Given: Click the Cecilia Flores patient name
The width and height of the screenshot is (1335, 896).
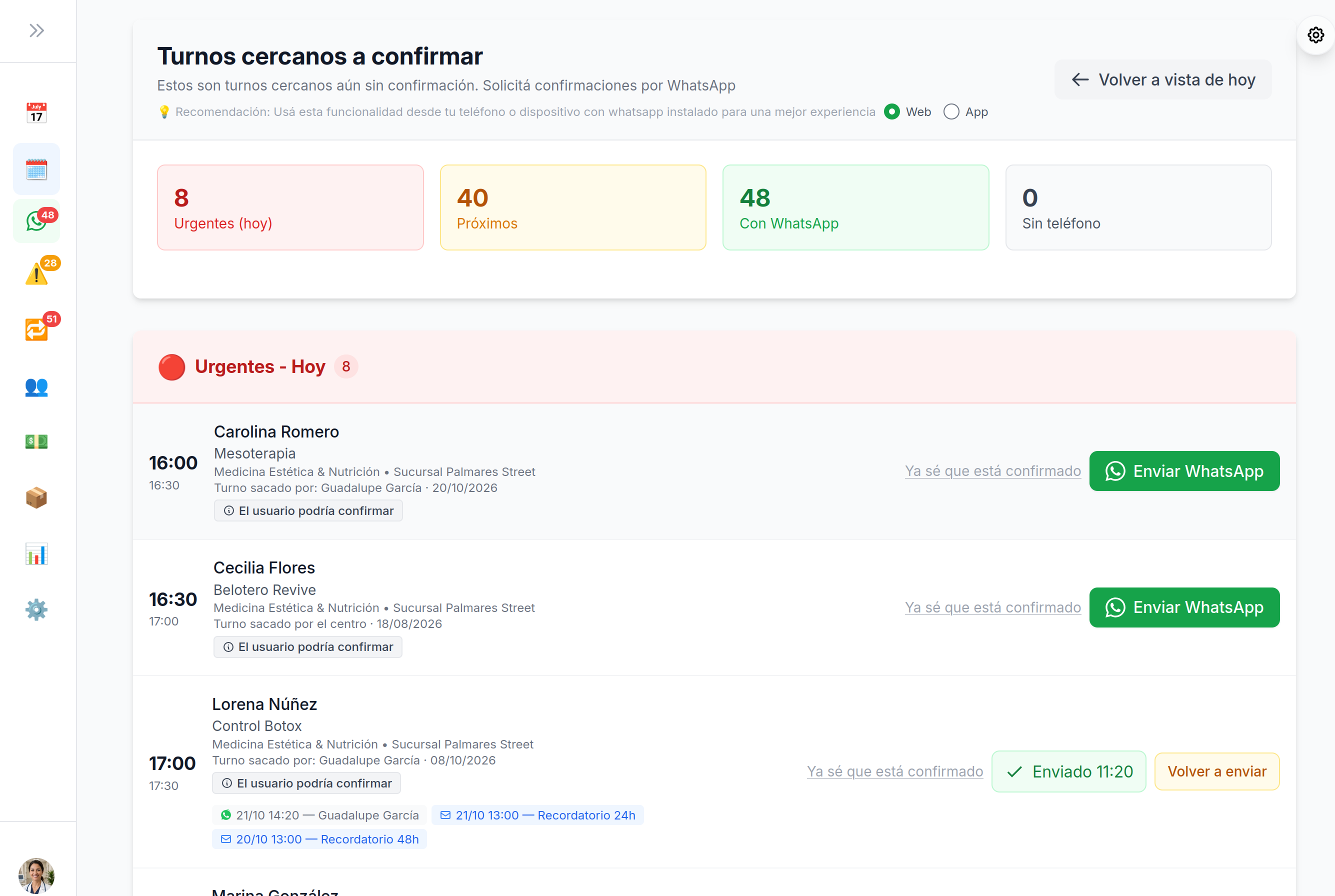Looking at the screenshot, I should pos(264,567).
